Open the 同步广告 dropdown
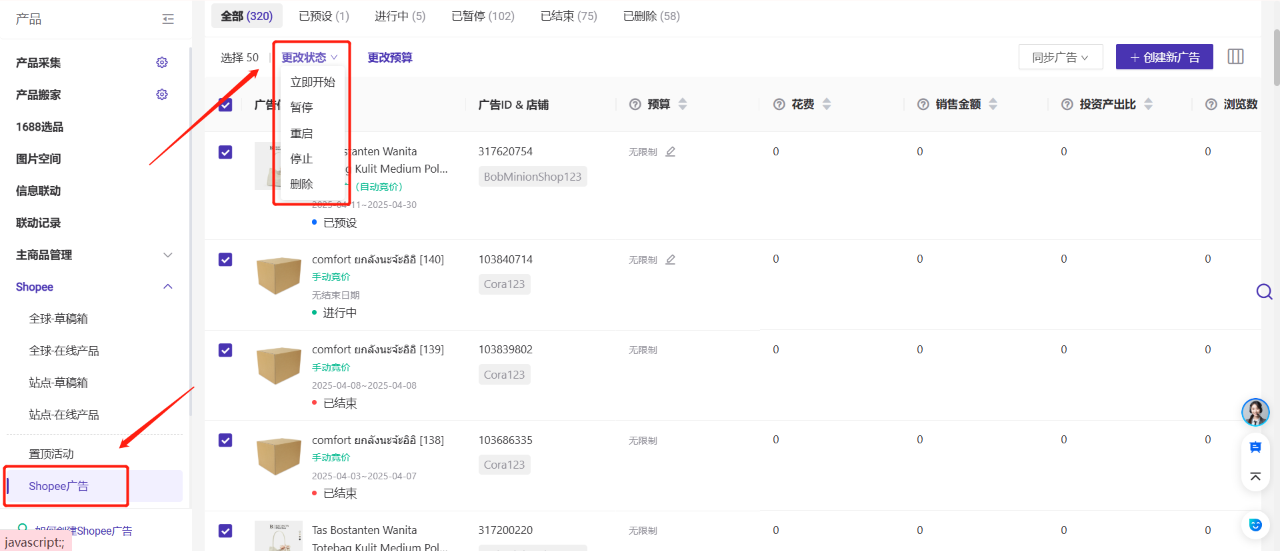The width and height of the screenshot is (1280, 551). pos(1060,57)
